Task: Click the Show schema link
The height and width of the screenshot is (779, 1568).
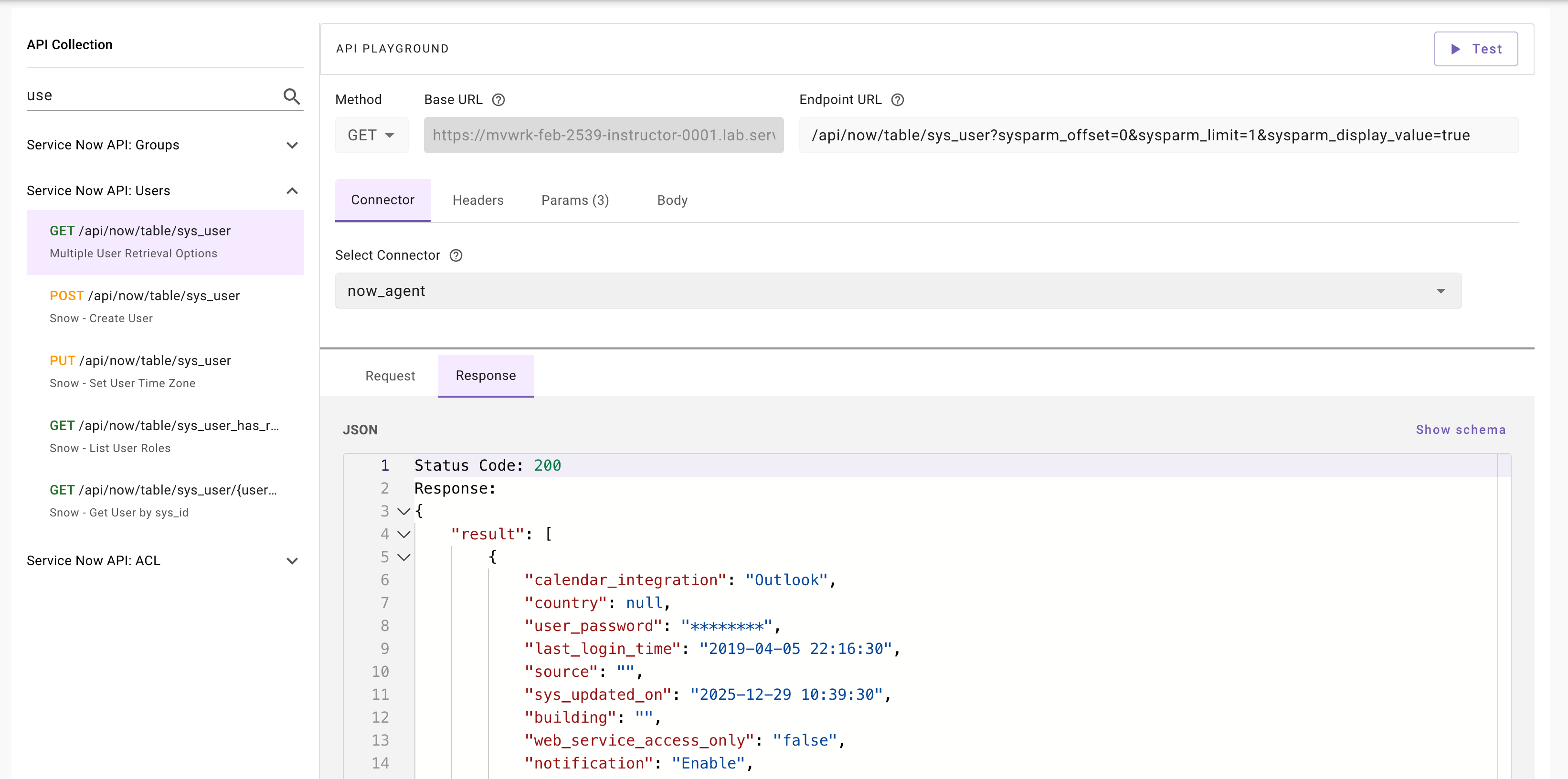Action: coord(1461,429)
